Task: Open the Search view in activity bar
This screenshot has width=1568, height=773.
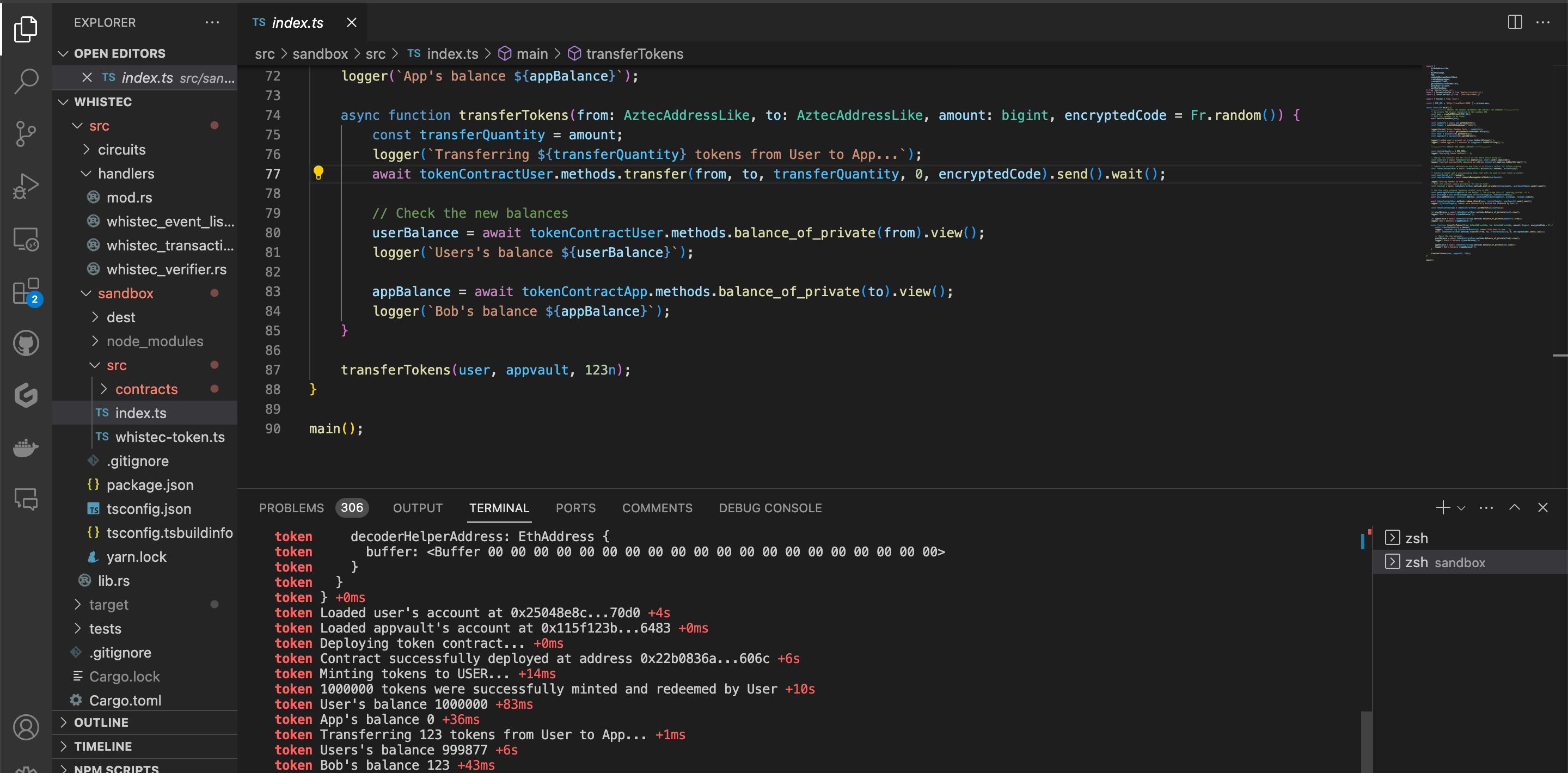Action: [26, 81]
